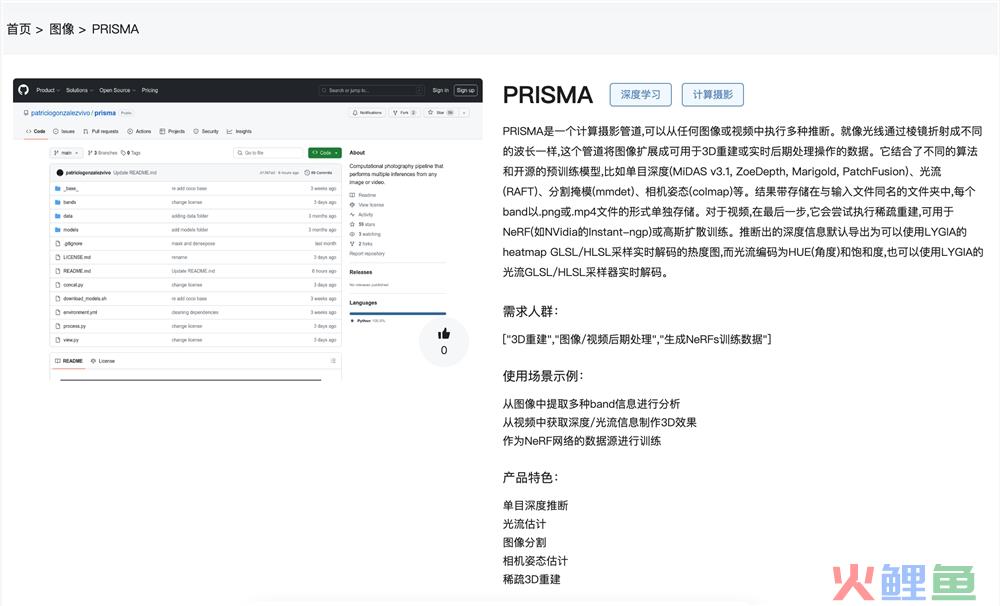This screenshot has width=1000, height=606.
Task: Click the PRISMA page title heading
Action: (548, 95)
